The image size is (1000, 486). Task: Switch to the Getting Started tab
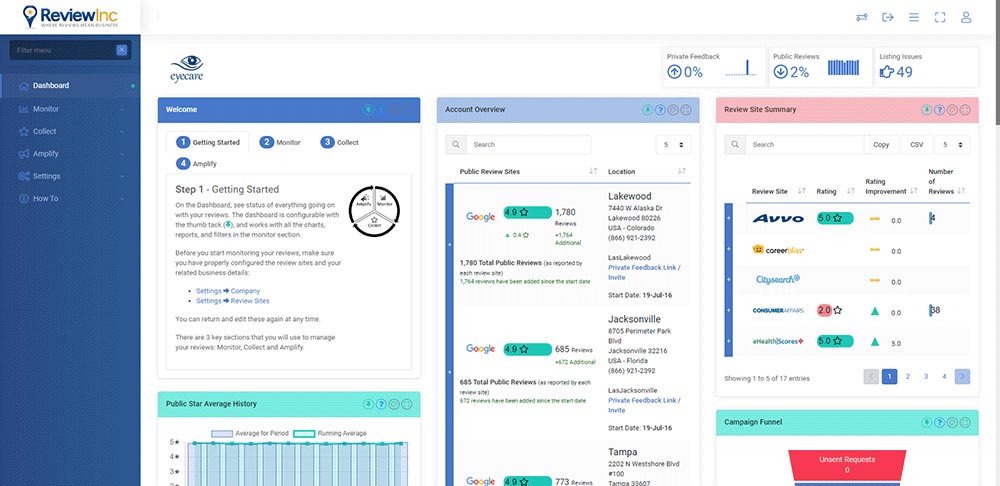coord(208,142)
